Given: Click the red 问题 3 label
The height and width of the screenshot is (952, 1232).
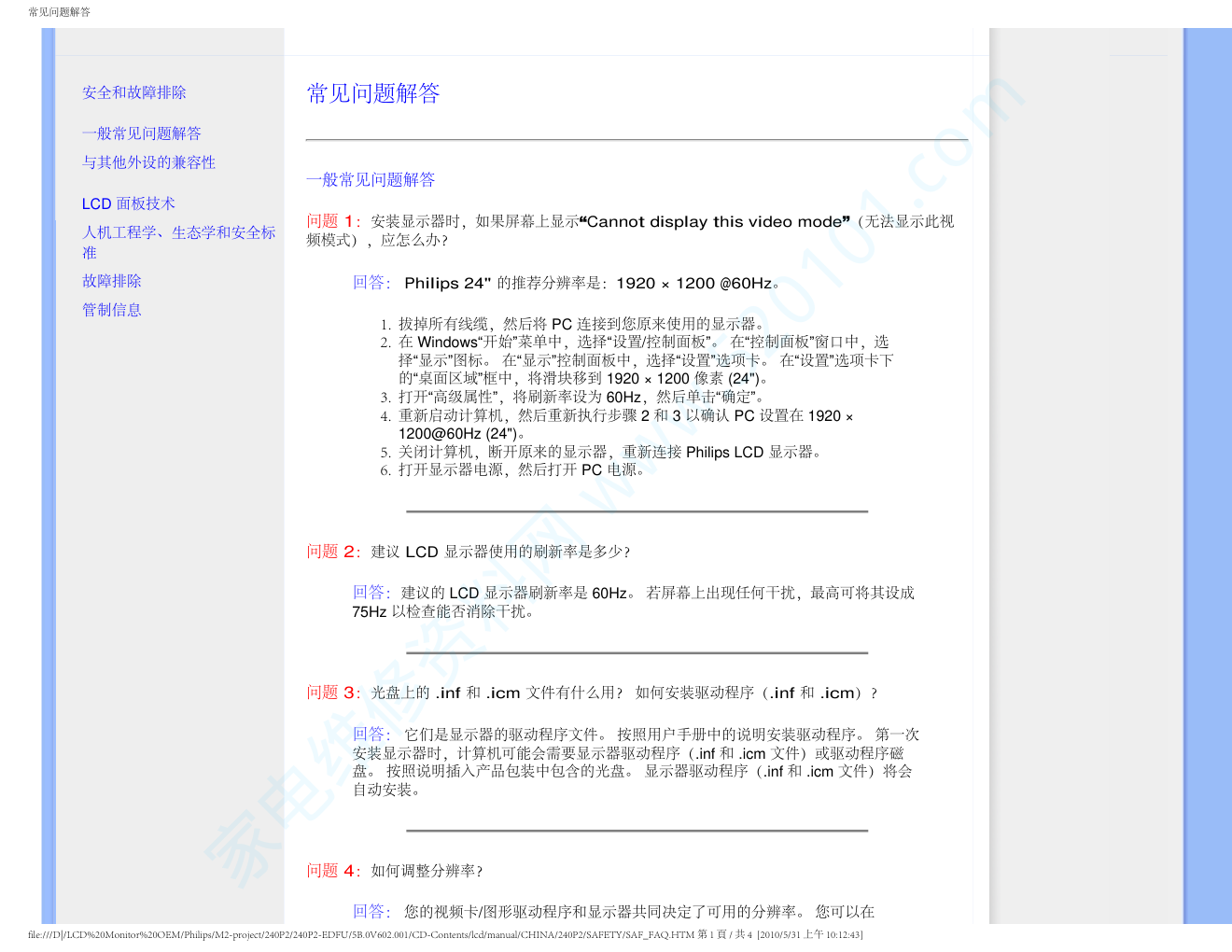Looking at the screenshot, I should coord(334,693).
